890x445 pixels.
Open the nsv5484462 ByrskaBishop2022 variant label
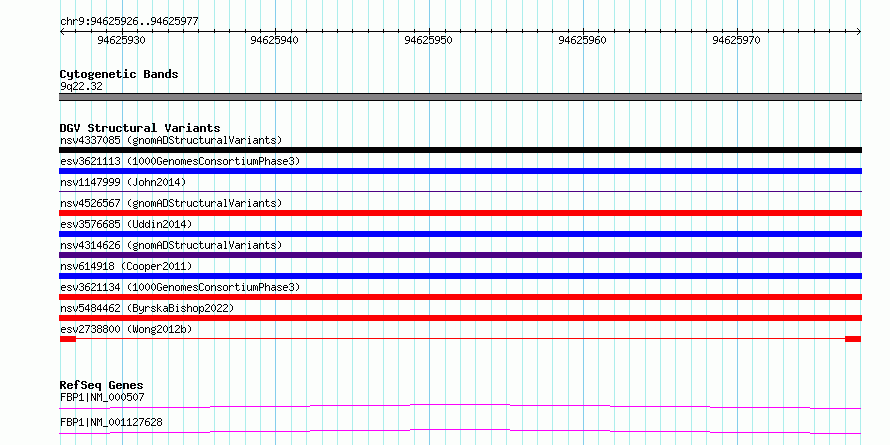click(x=147, y=308)
